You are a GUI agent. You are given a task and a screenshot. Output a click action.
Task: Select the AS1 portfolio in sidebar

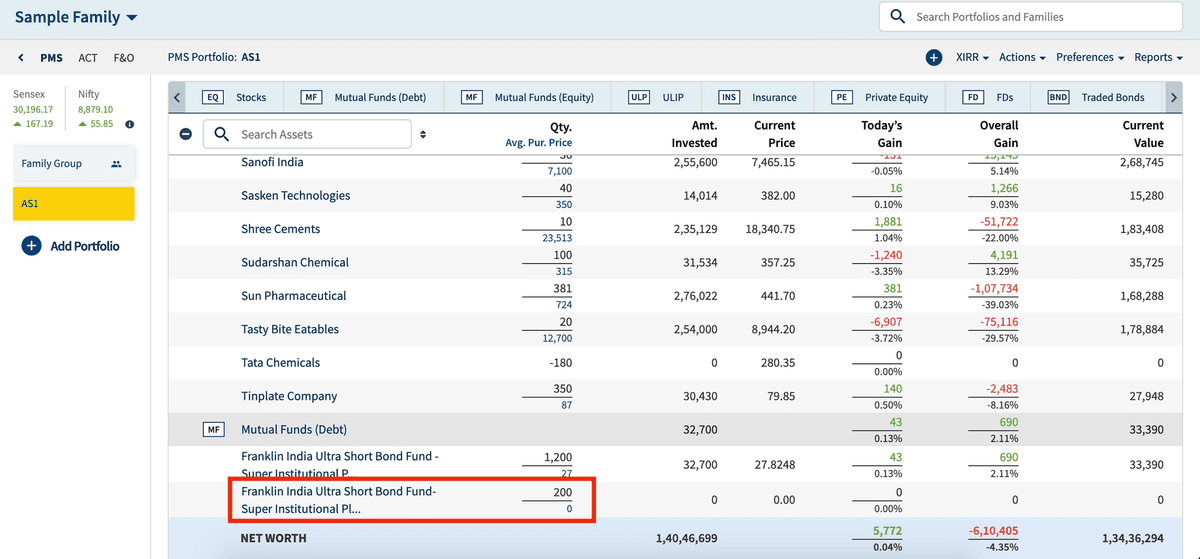[x=73, y=203]
